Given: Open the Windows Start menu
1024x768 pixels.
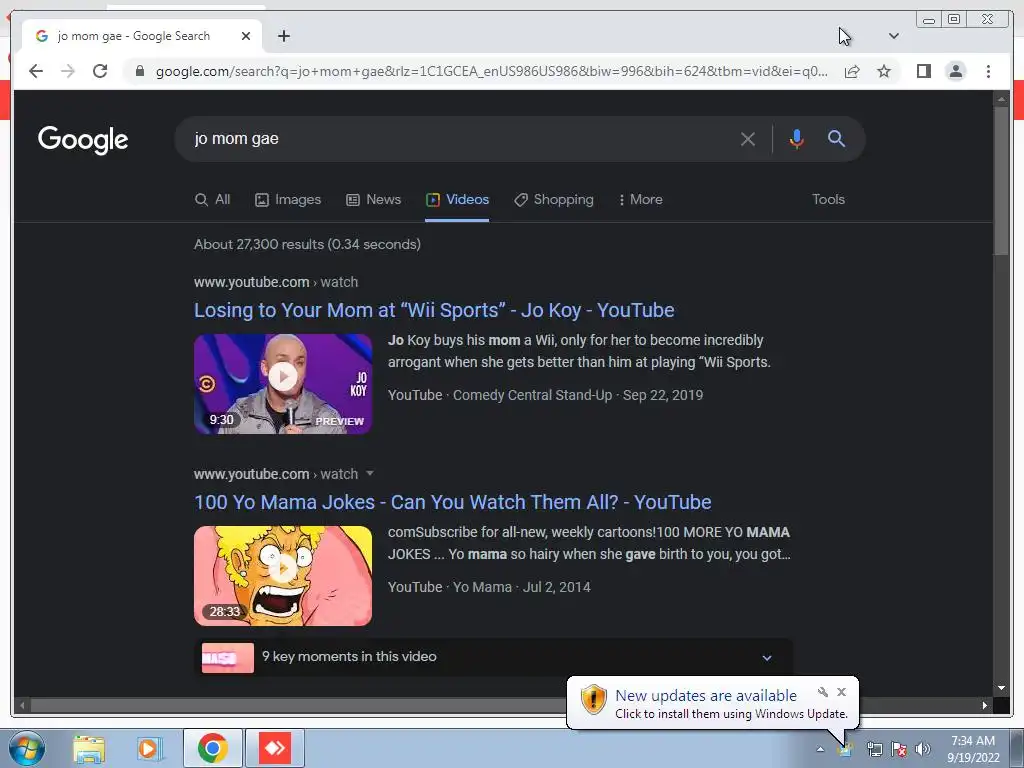Looking at the screenshot, I should [x=27, y=748].
